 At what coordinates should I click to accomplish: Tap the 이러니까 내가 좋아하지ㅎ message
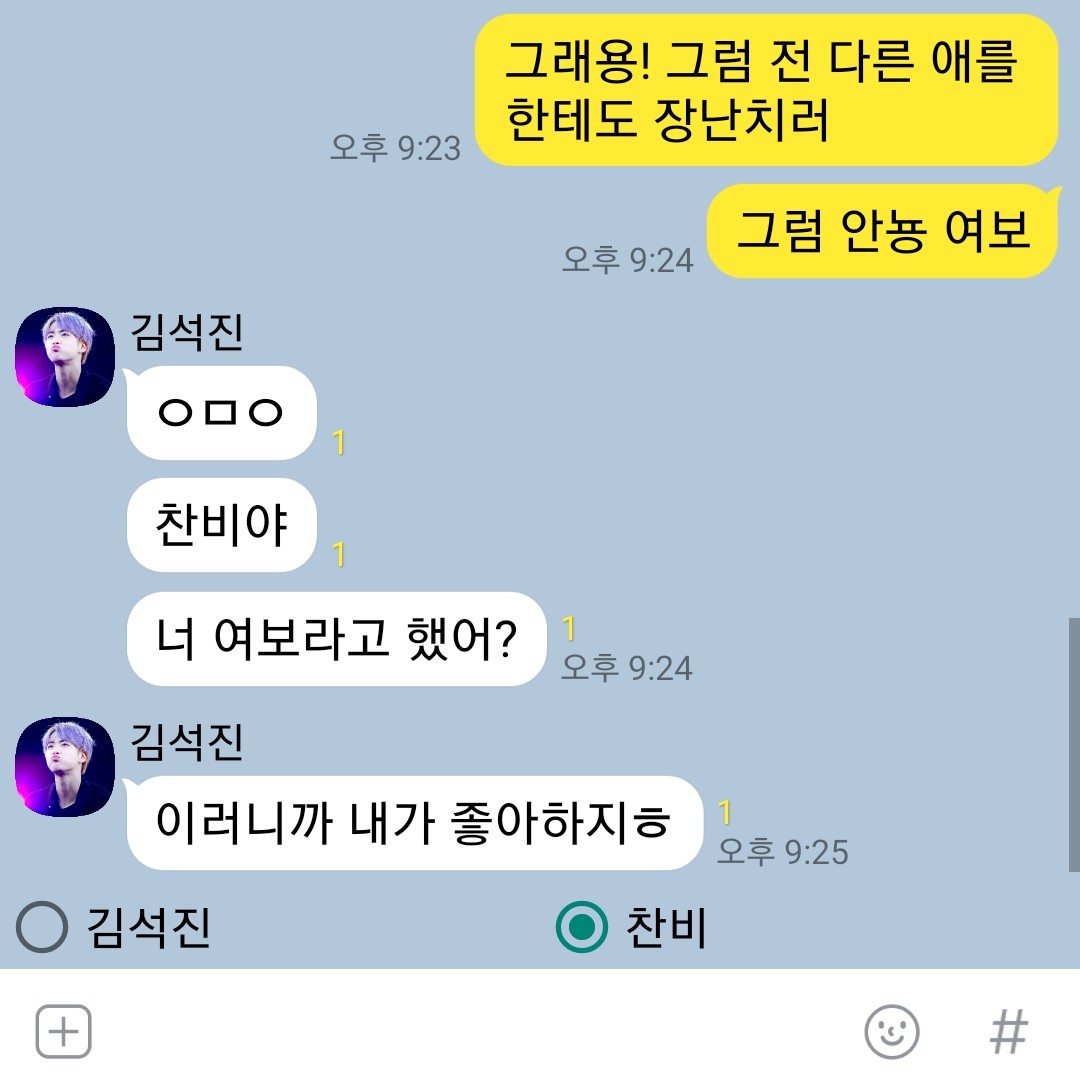(x=414, y=823)
